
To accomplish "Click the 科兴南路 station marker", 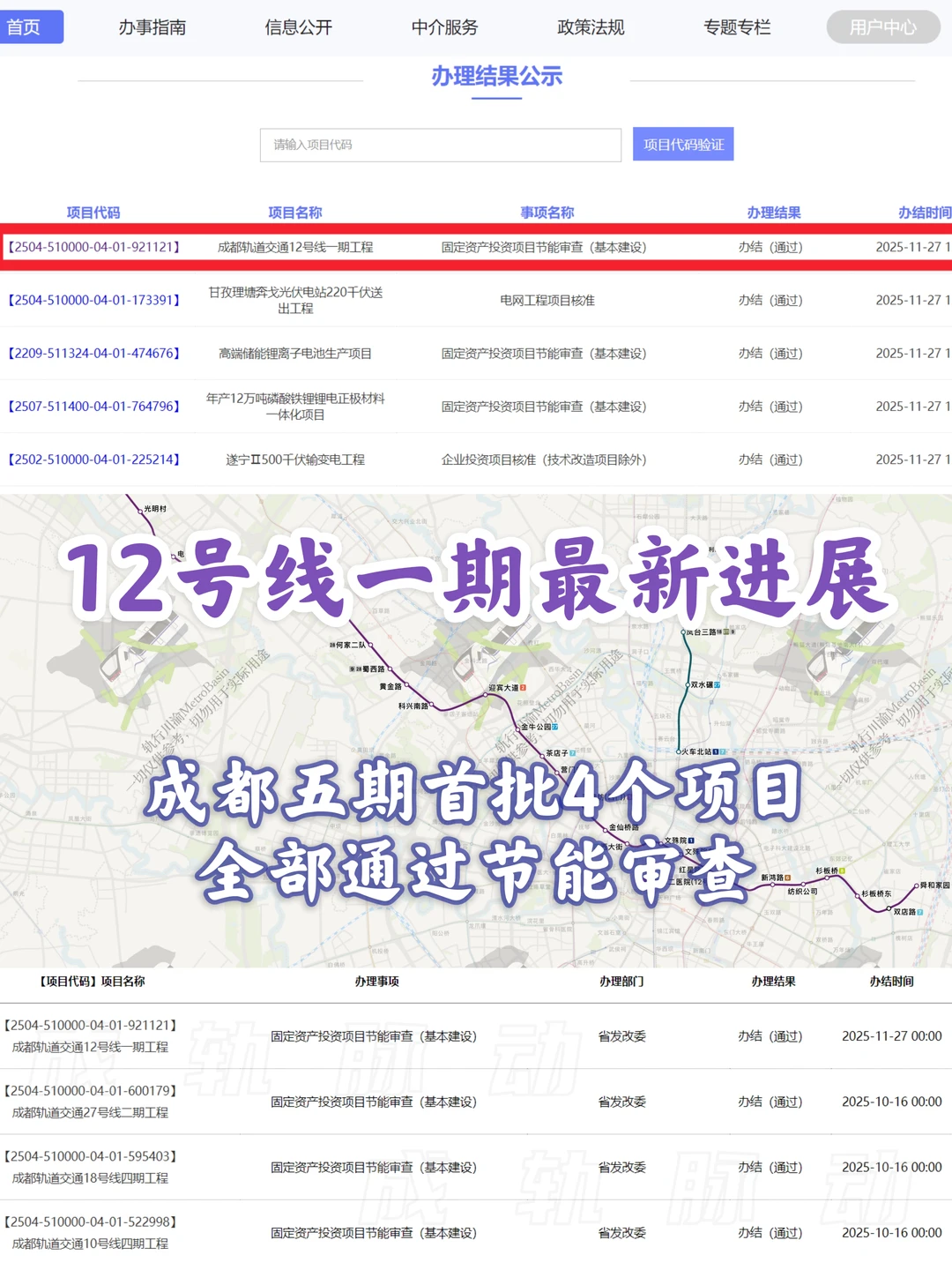I will (434, 703).
